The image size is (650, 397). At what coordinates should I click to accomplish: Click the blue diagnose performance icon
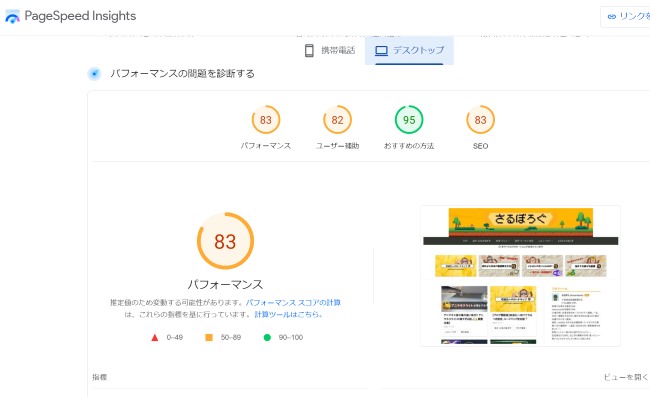[x=95, y=74]
